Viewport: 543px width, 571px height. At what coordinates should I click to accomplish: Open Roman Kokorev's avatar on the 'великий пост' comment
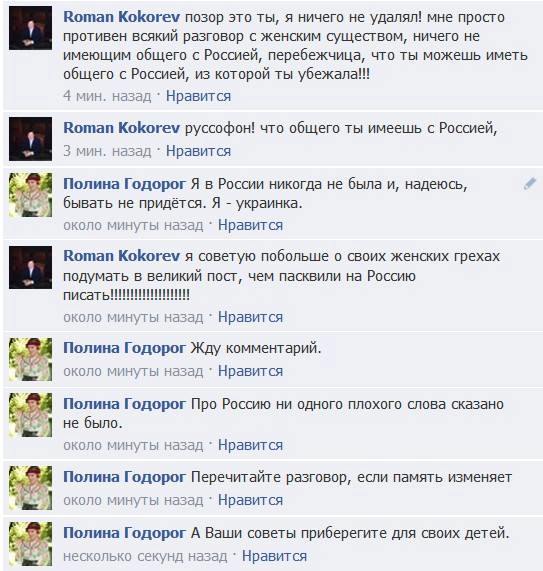point(31,268)
